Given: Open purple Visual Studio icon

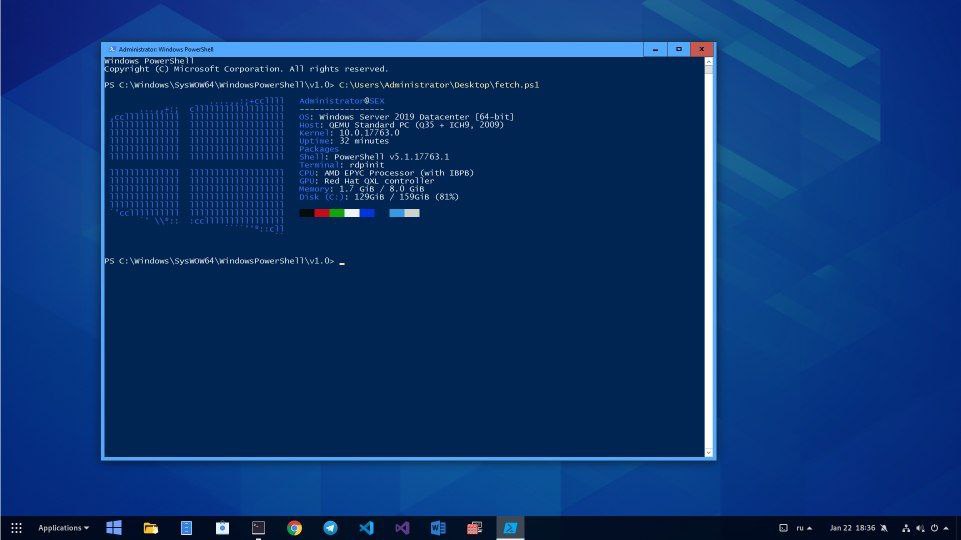Looking at the screenshot, I should point(402,528).
